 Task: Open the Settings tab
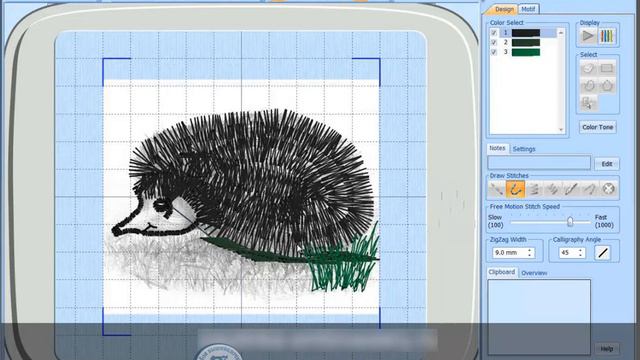click(524, 149)
